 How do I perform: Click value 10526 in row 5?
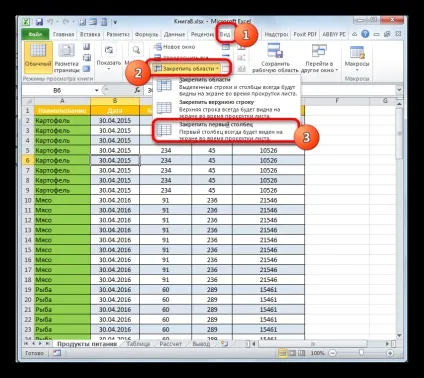pyautogui.click(x=268, y=151)
